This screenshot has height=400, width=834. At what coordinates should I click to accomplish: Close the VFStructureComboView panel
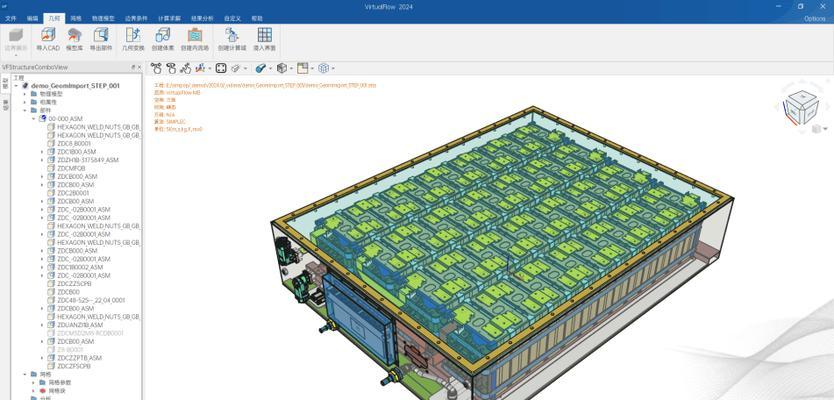pyautogui.click(x=139, y=68)
